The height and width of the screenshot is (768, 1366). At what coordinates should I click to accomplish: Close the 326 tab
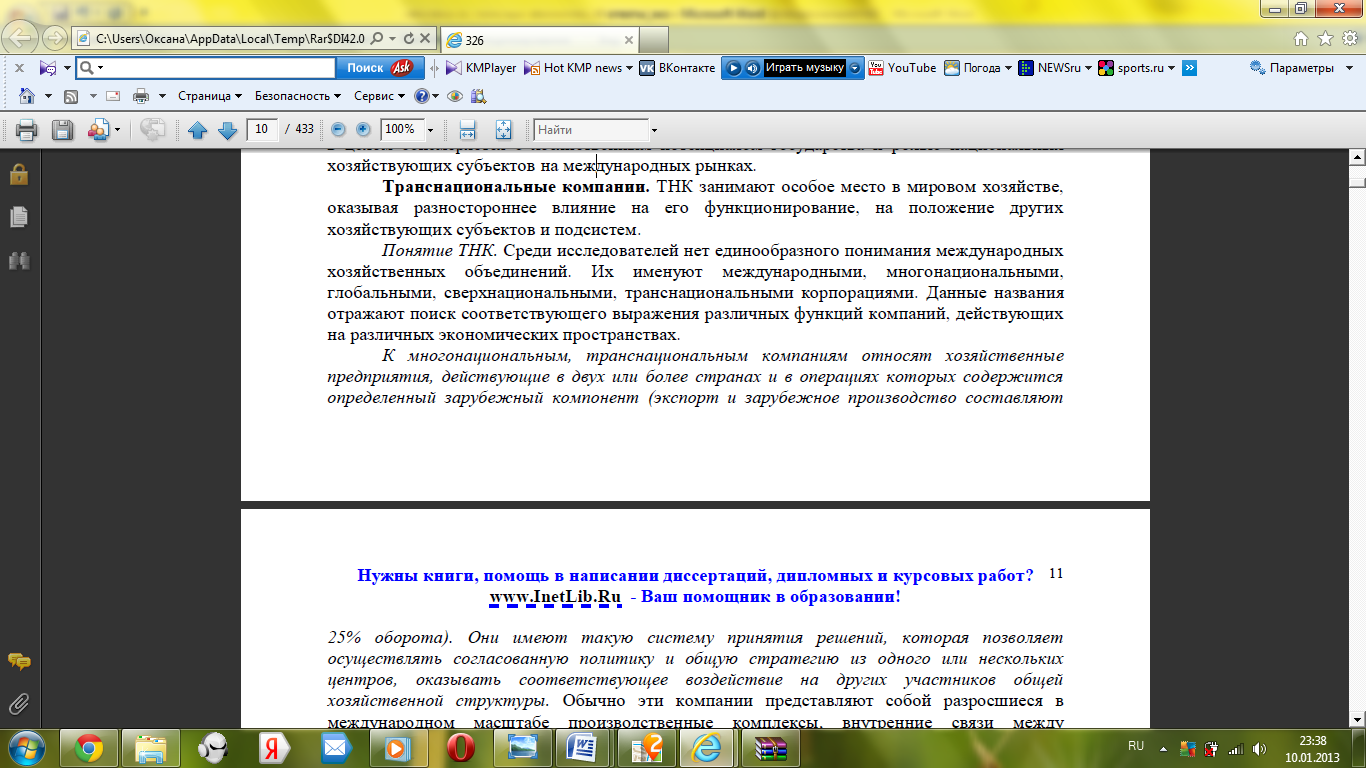point(628,40)
